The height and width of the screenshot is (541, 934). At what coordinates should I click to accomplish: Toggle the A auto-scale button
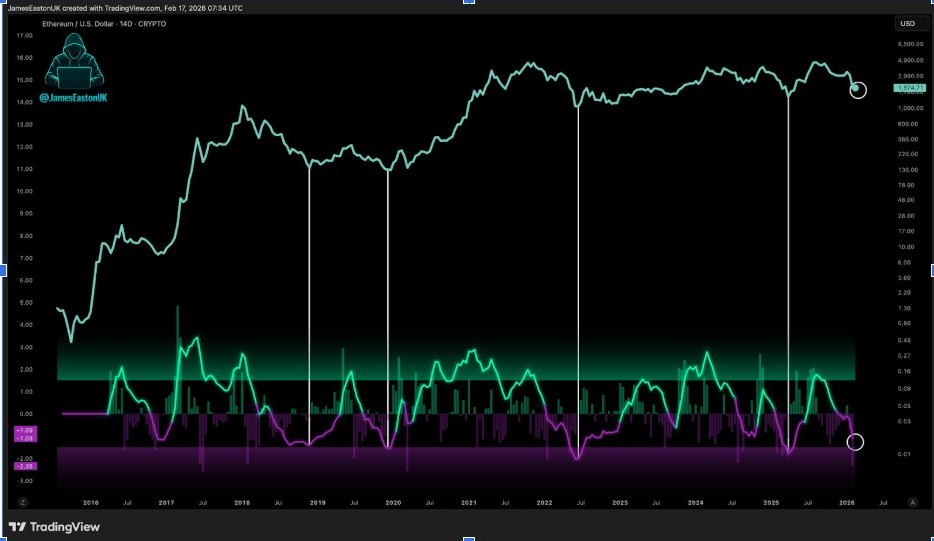[913, 502]
